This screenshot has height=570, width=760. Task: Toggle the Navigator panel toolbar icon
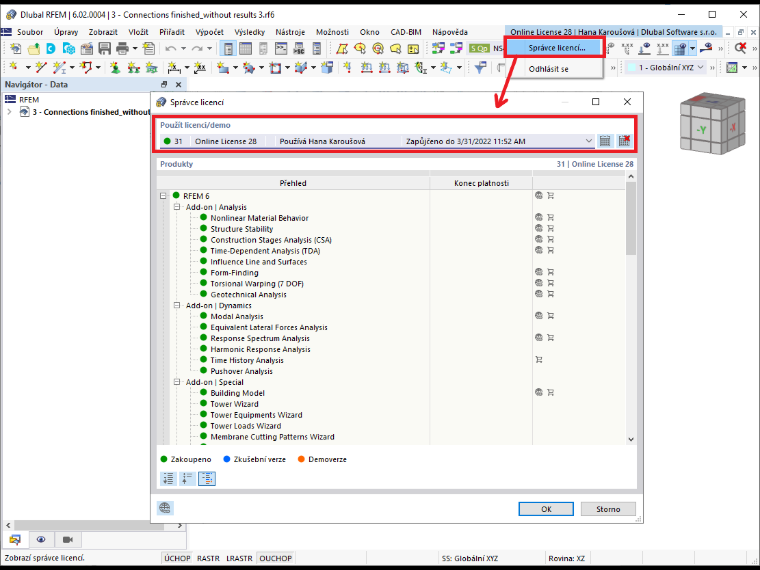(x=228, y=48)
